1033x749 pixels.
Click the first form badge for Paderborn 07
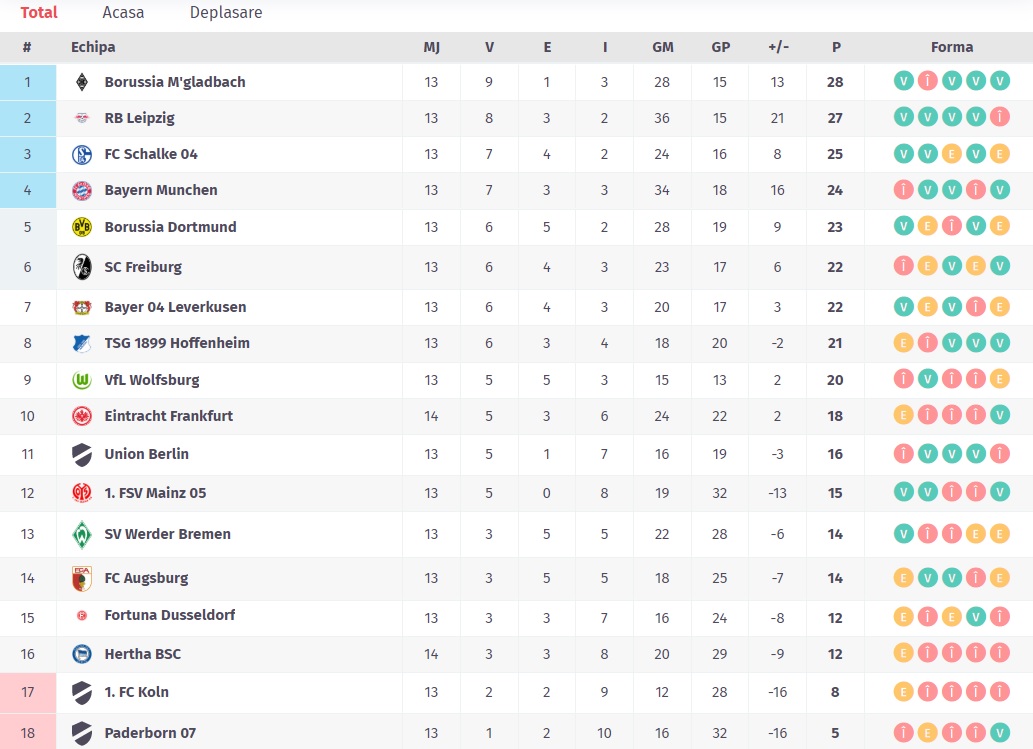[x=903, y=733]
